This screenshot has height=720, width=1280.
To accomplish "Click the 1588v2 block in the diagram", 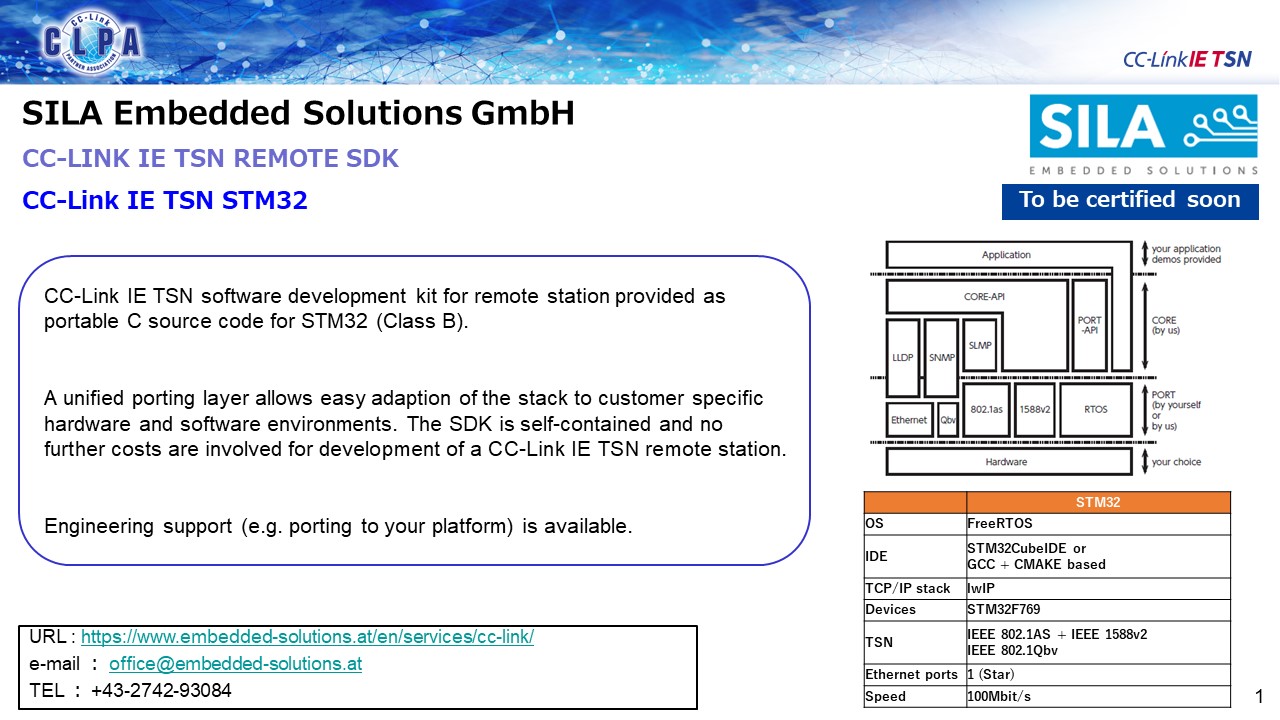I will click(1034, 409).
